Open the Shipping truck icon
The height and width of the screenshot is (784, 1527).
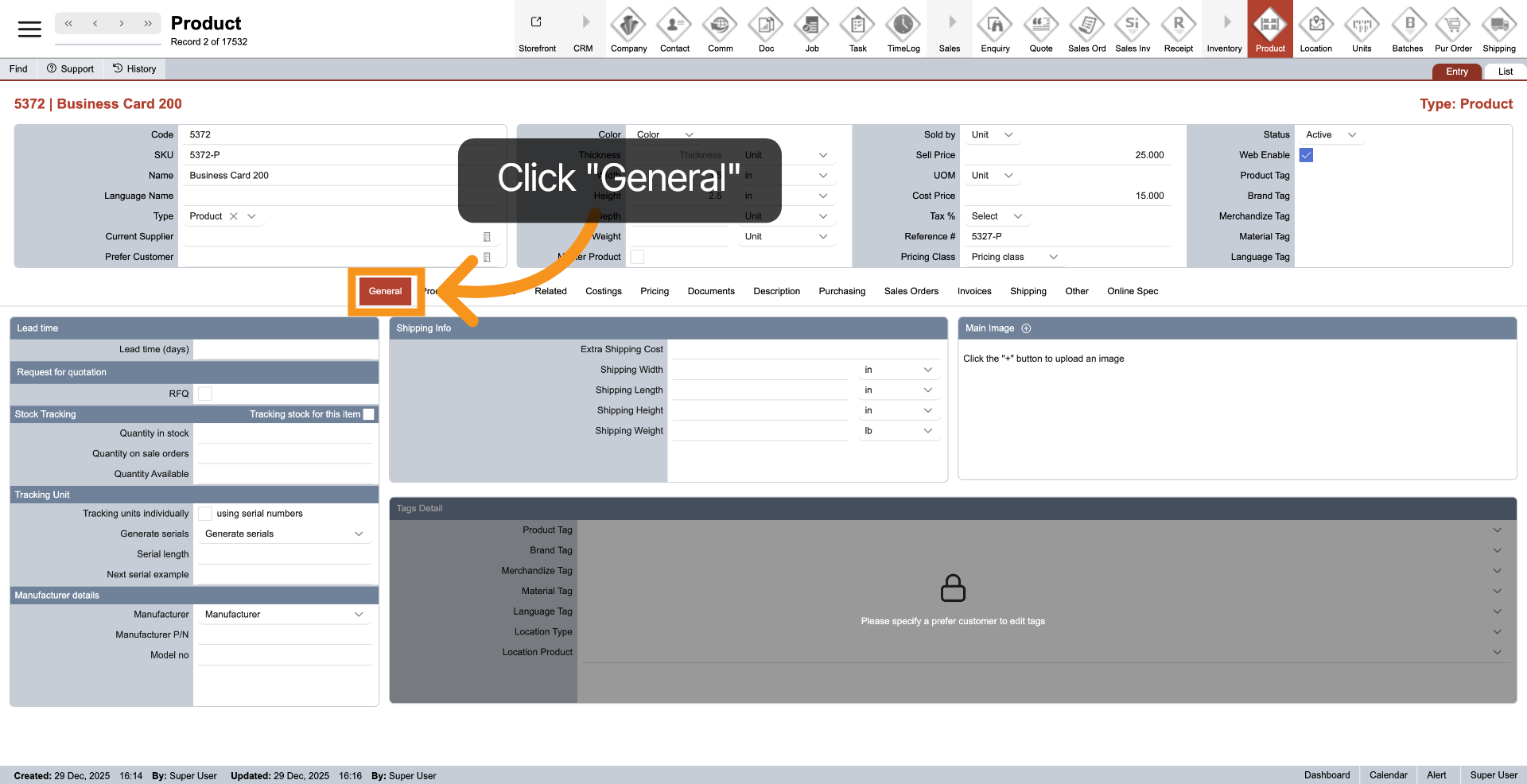coord(1498,26)
